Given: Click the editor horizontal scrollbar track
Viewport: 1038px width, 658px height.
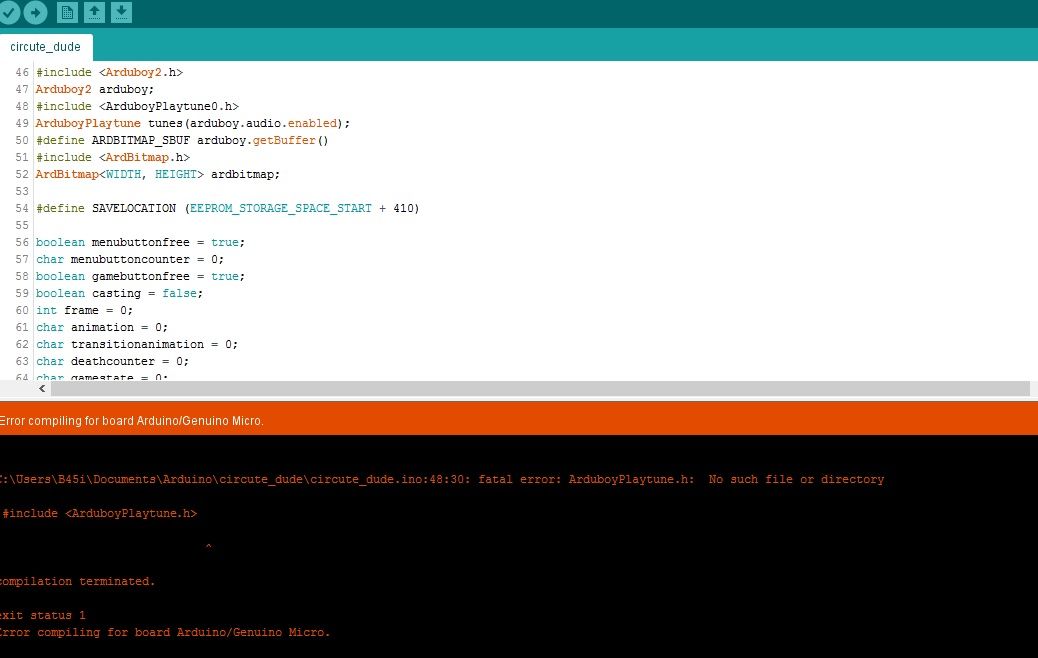Looking at the screenshot, I should click(x=540, y=389).
